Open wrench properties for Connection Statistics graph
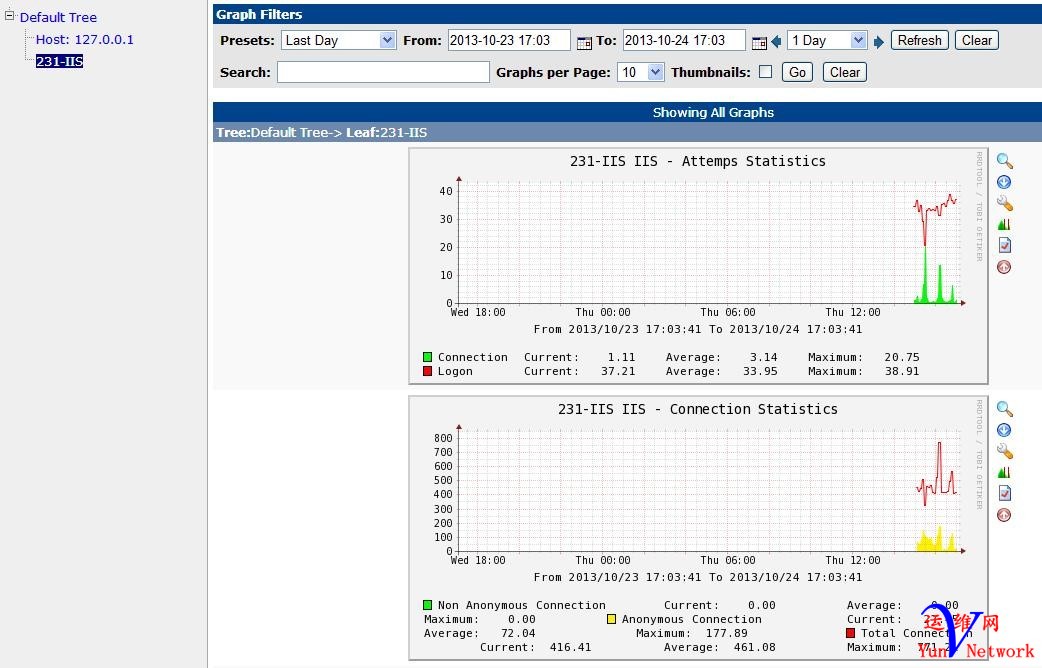Screen dimensions: 1042x668 tap(1005, 451)
